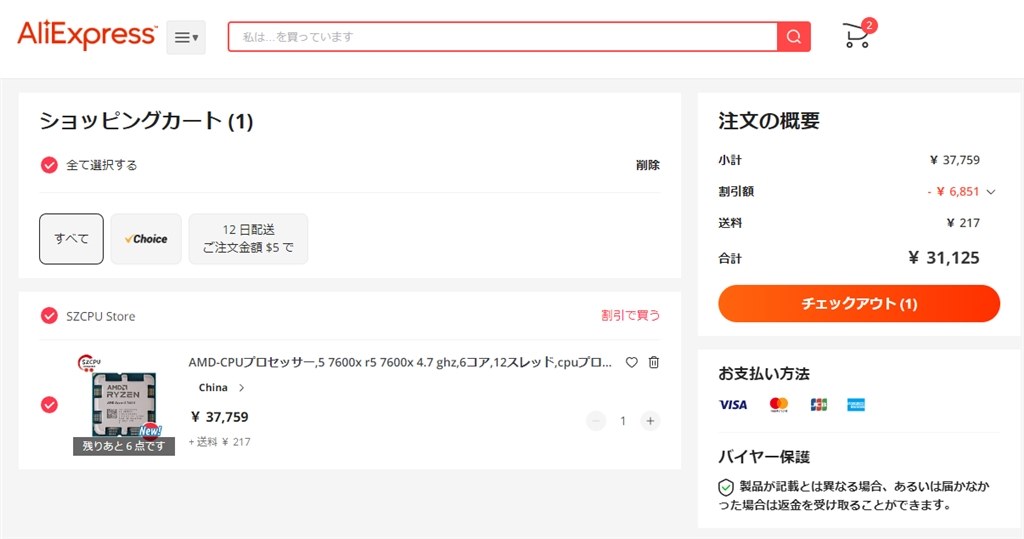1024x539 pixels.
Task: Open the category hamburger menu dropdown
Action: coord(186,37)
